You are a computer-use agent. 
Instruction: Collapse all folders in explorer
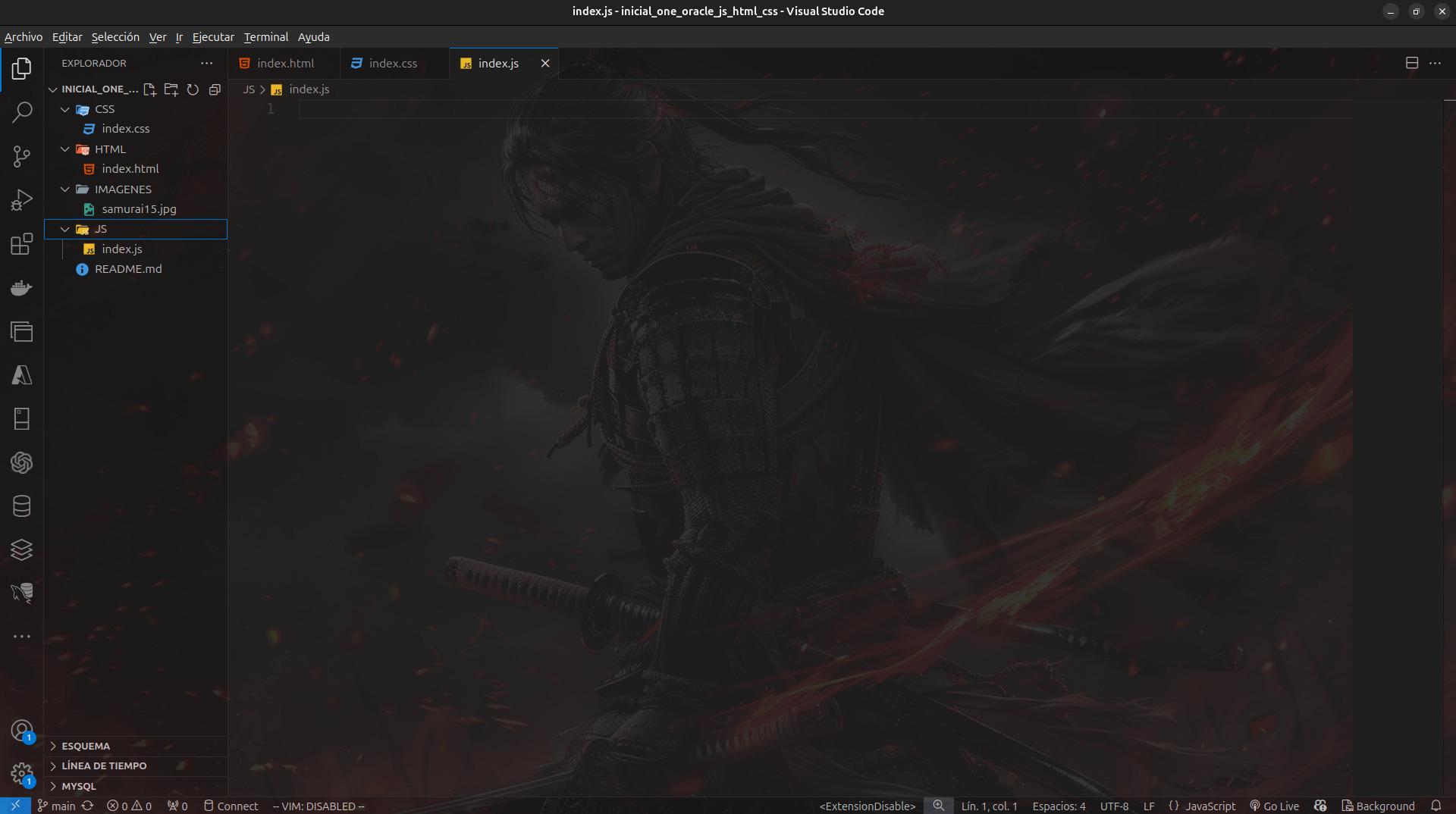pos(215,89)
